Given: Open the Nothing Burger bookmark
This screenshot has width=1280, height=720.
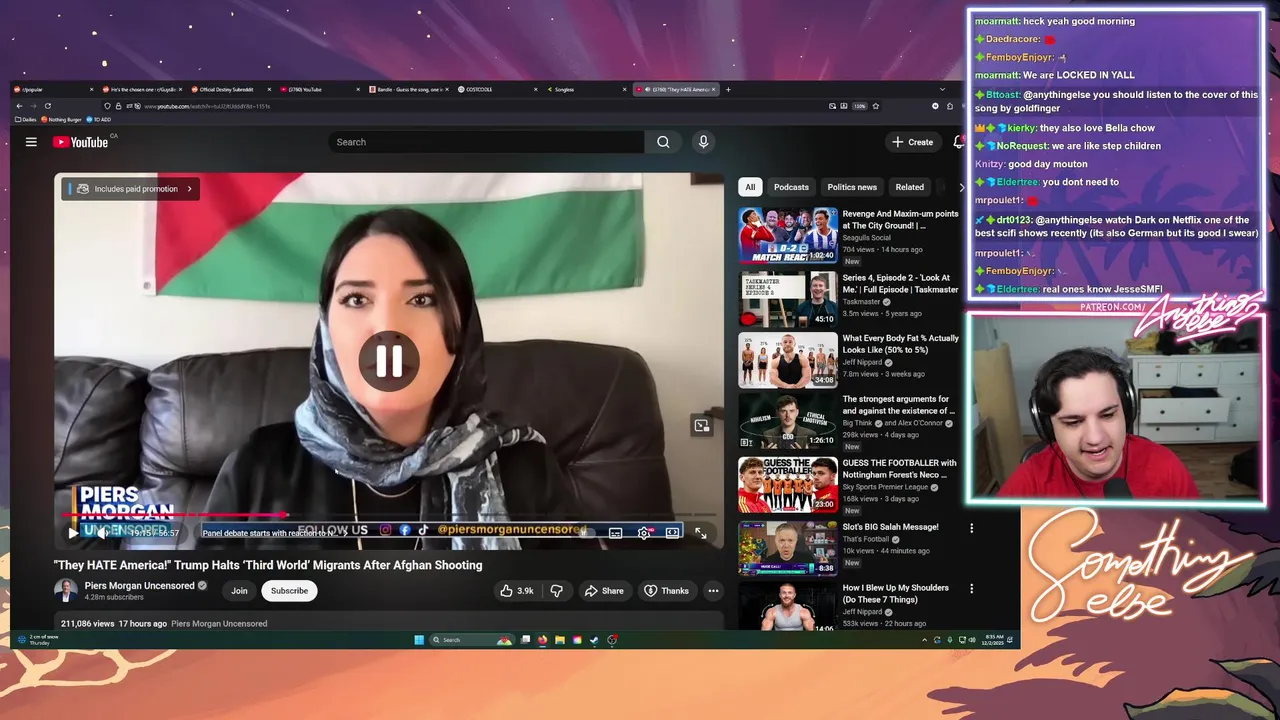Looking at the screenshot, I should point(62,120).
